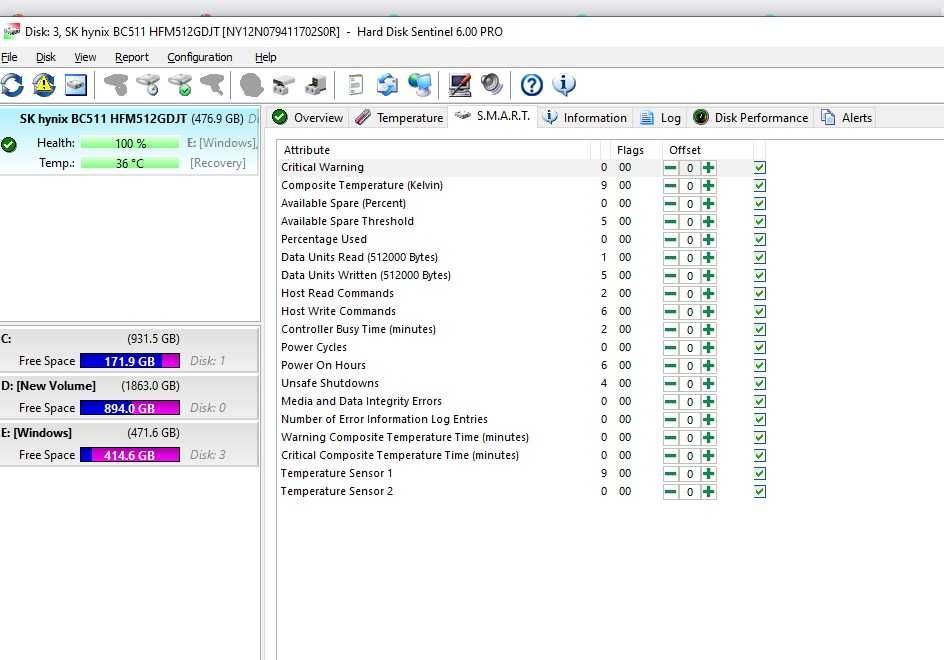The height and width of the screenshot is (660, 944).
Task: Uncheck the Critical Warning checkbox
Action: pos(760,167)
